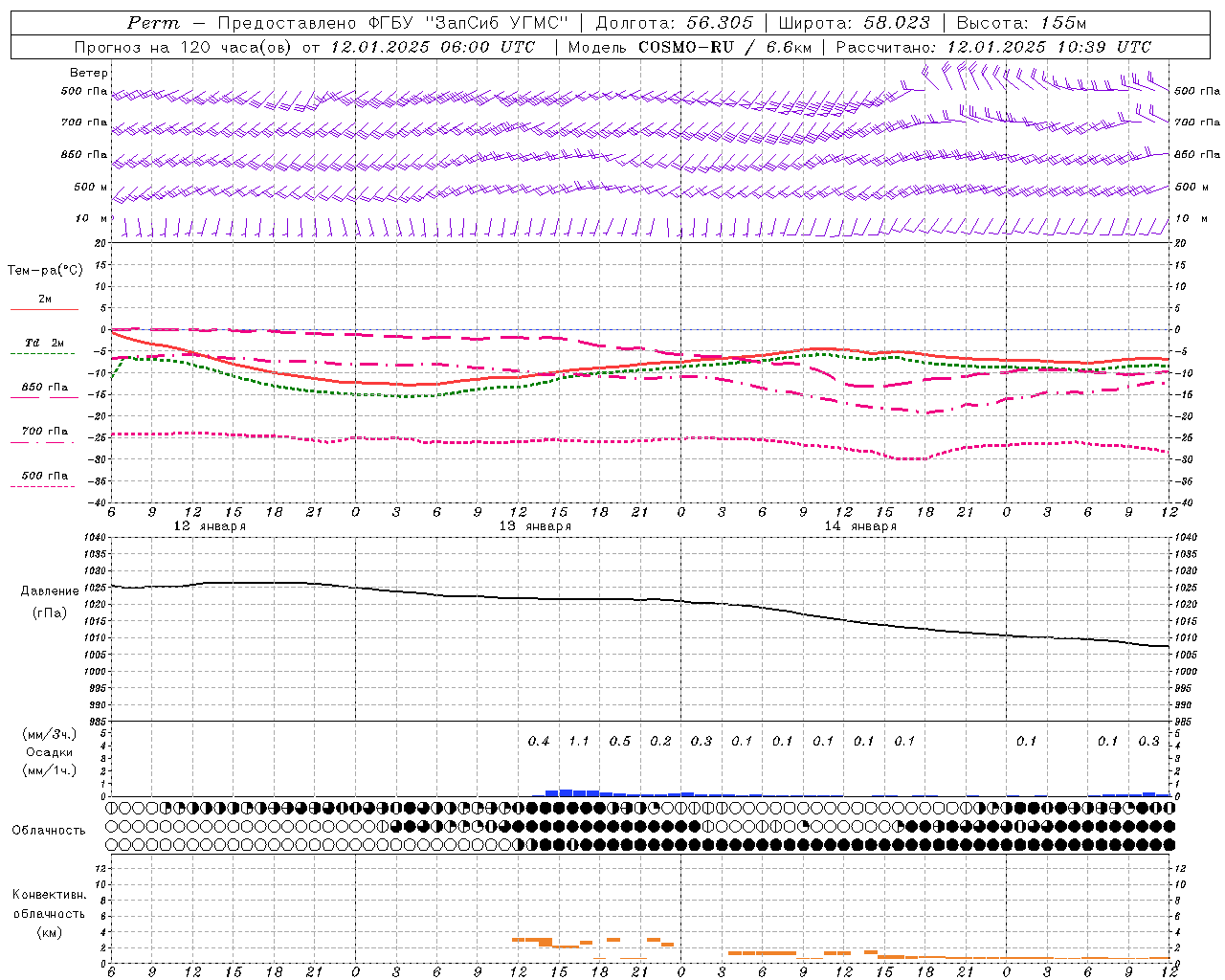The height and width of the screenshot is (980, 1225).
Task: Click the station name Perm in header
Action: pyautogui.click(x=153, y=23)
